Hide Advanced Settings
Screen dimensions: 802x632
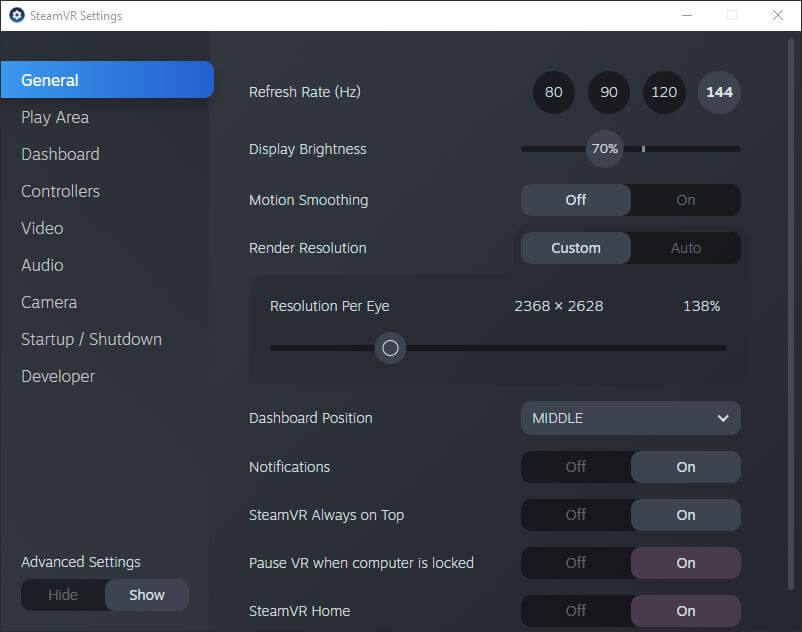pyautogui.click(x=63, y=595)
